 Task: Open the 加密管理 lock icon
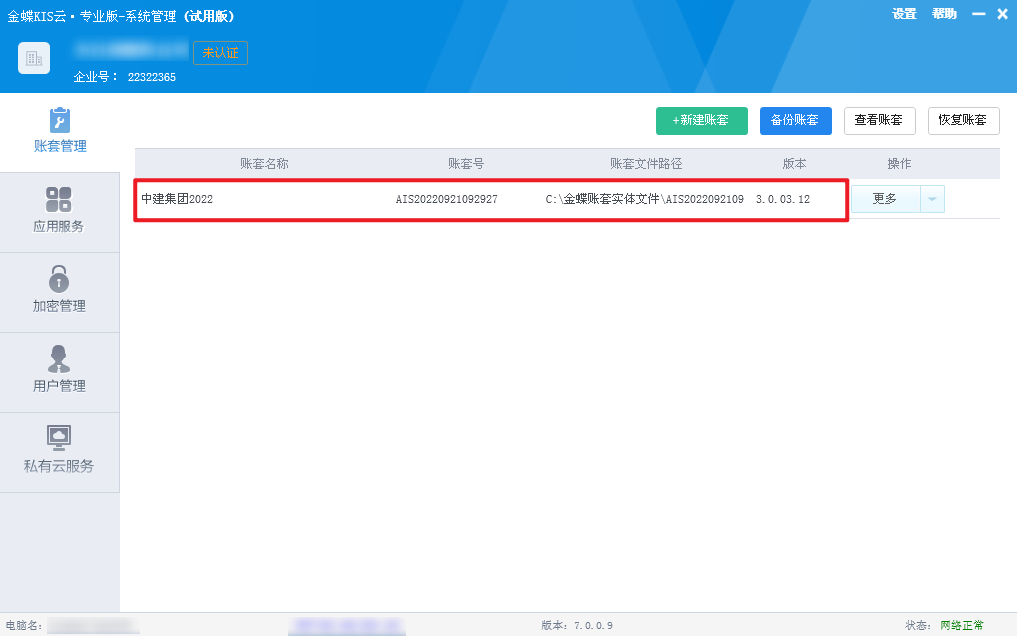[59, 279]
